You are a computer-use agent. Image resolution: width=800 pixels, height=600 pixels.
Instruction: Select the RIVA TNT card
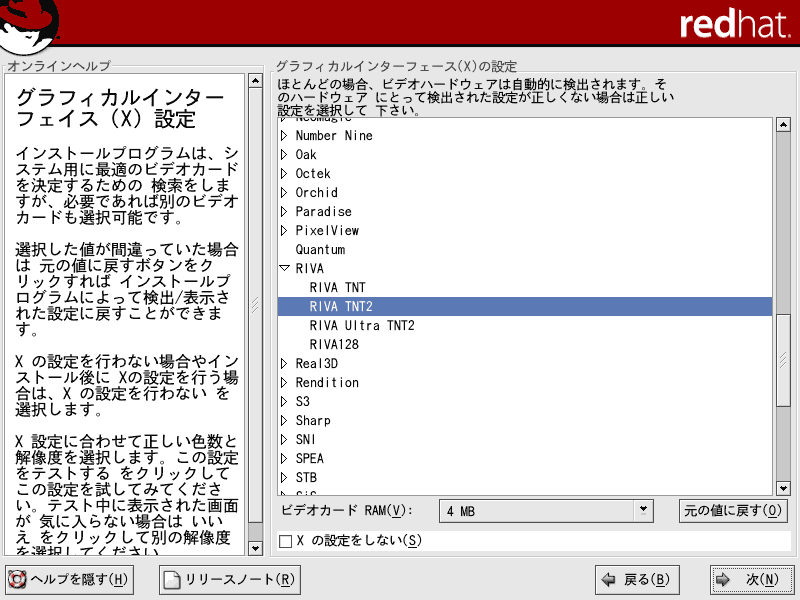coord(524,288)
